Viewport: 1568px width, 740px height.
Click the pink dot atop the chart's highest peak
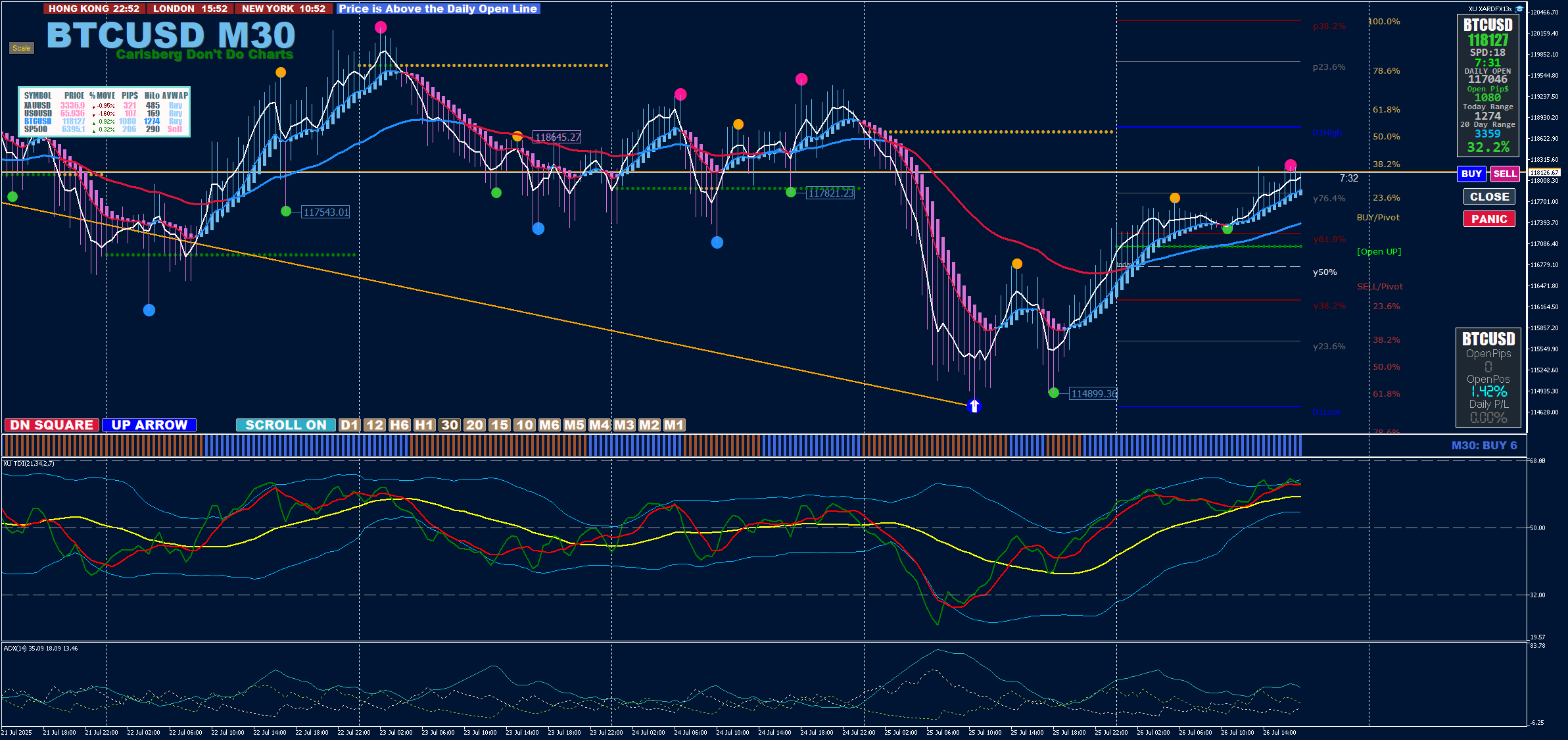point(381,27)
